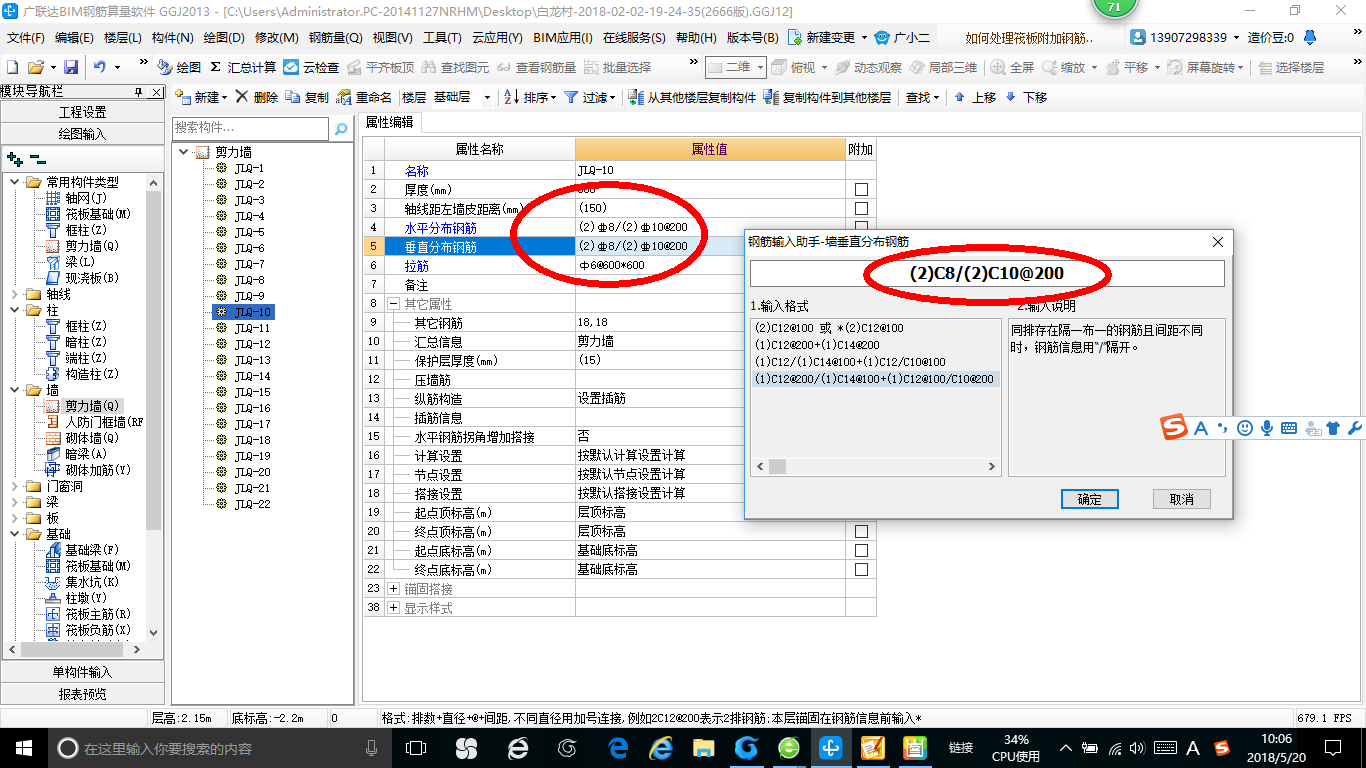Select 砌体加筋(Y) item
1366x768 pixels.
pos(88,470)
